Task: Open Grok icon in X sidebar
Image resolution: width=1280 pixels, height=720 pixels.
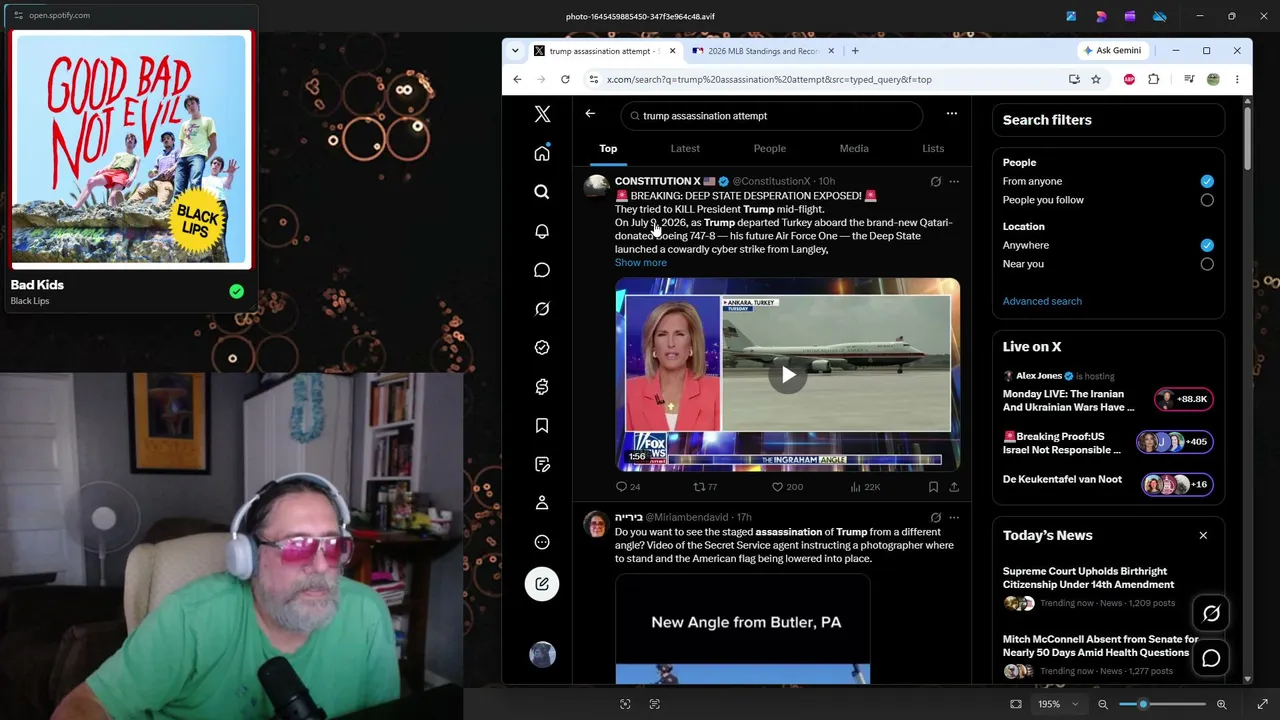Action: (x=542, y=309)
